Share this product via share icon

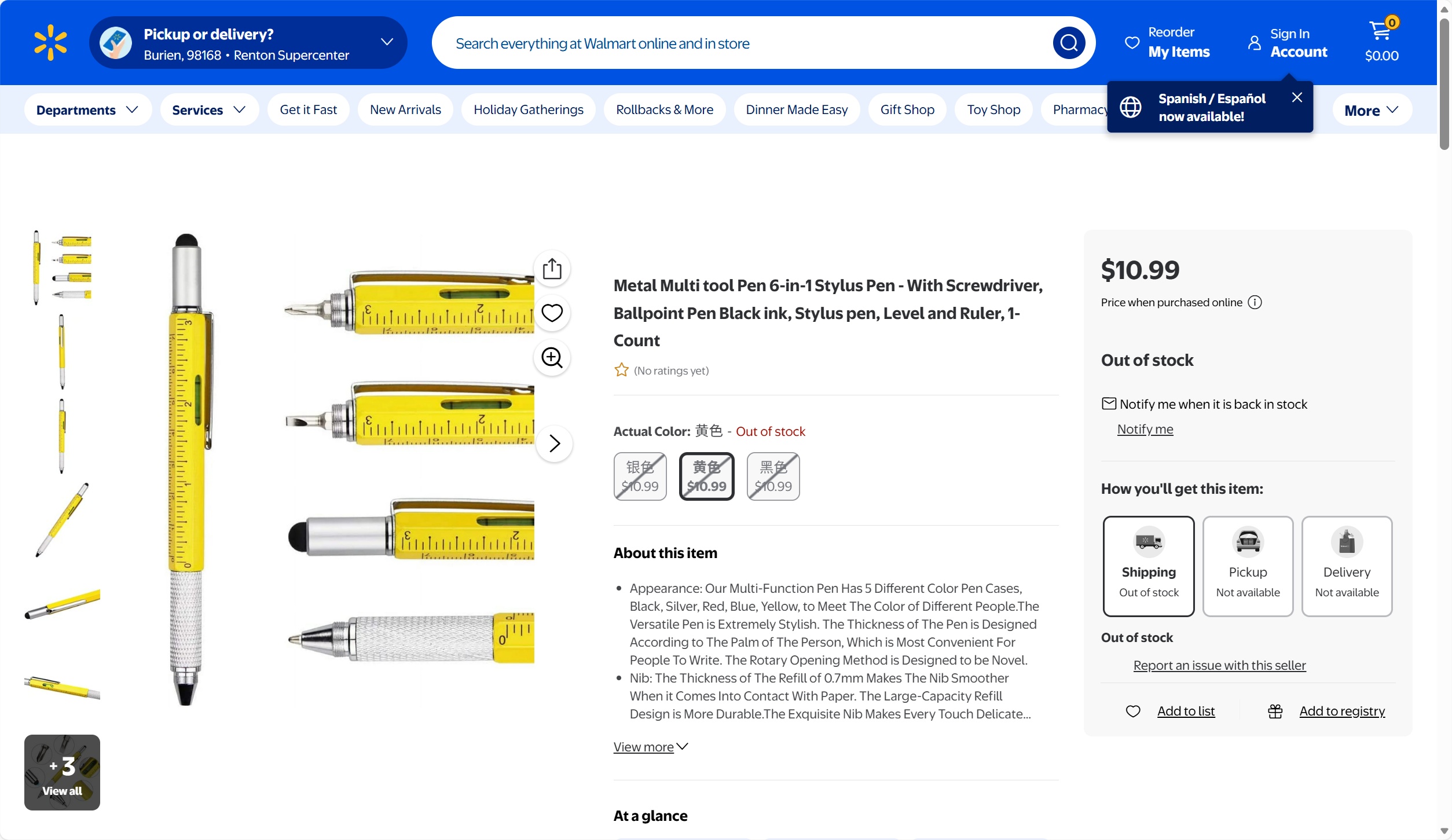pyautogui.click(x=552, y=269)
